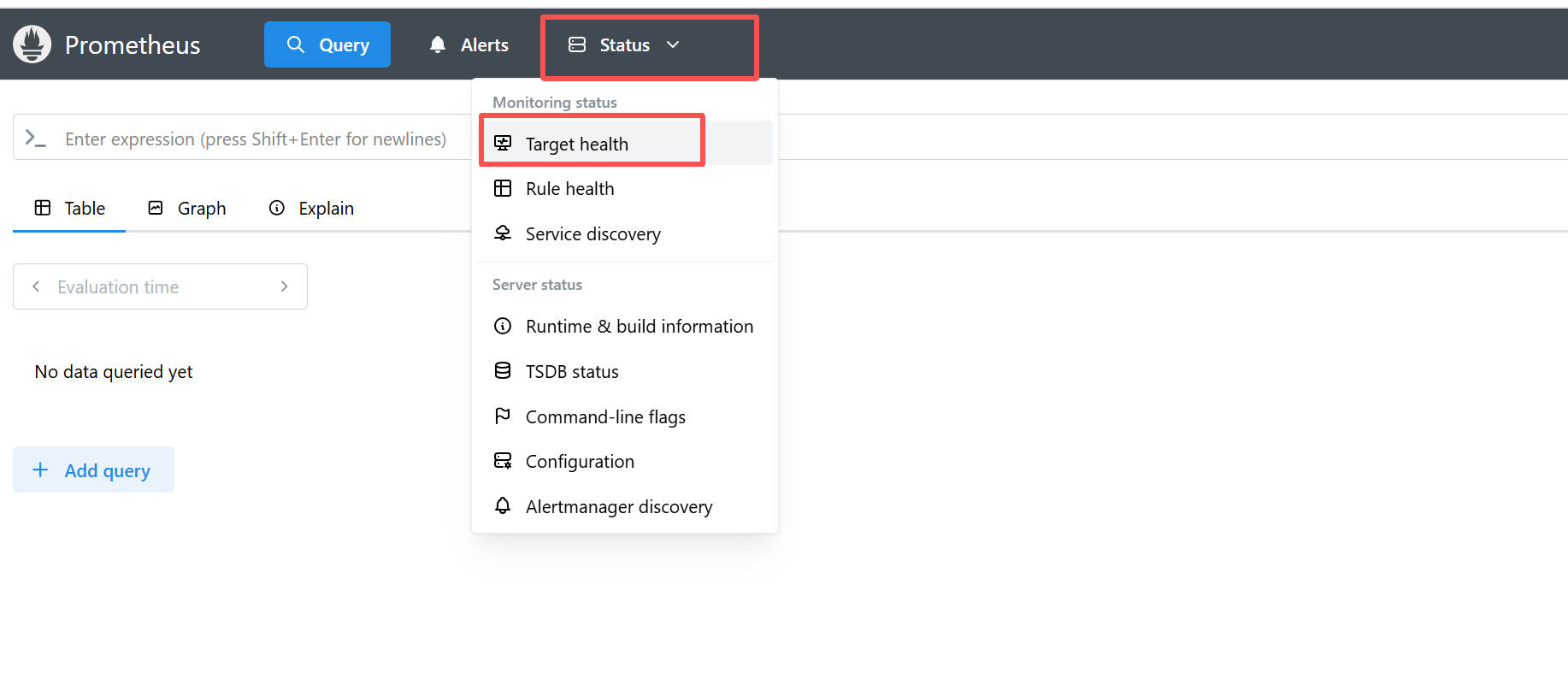Choose Service discovery in the menu

pyautogui.click(x=625, y=233)
